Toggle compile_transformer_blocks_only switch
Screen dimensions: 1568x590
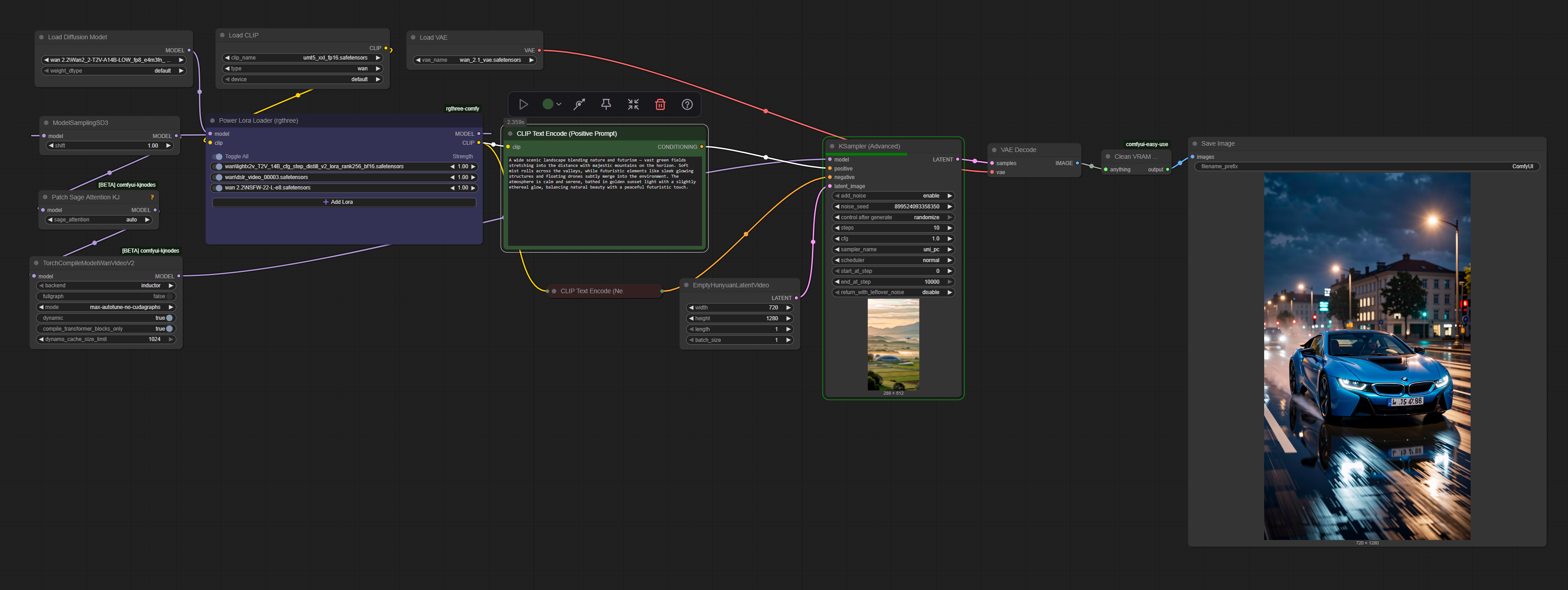[169, 329]
